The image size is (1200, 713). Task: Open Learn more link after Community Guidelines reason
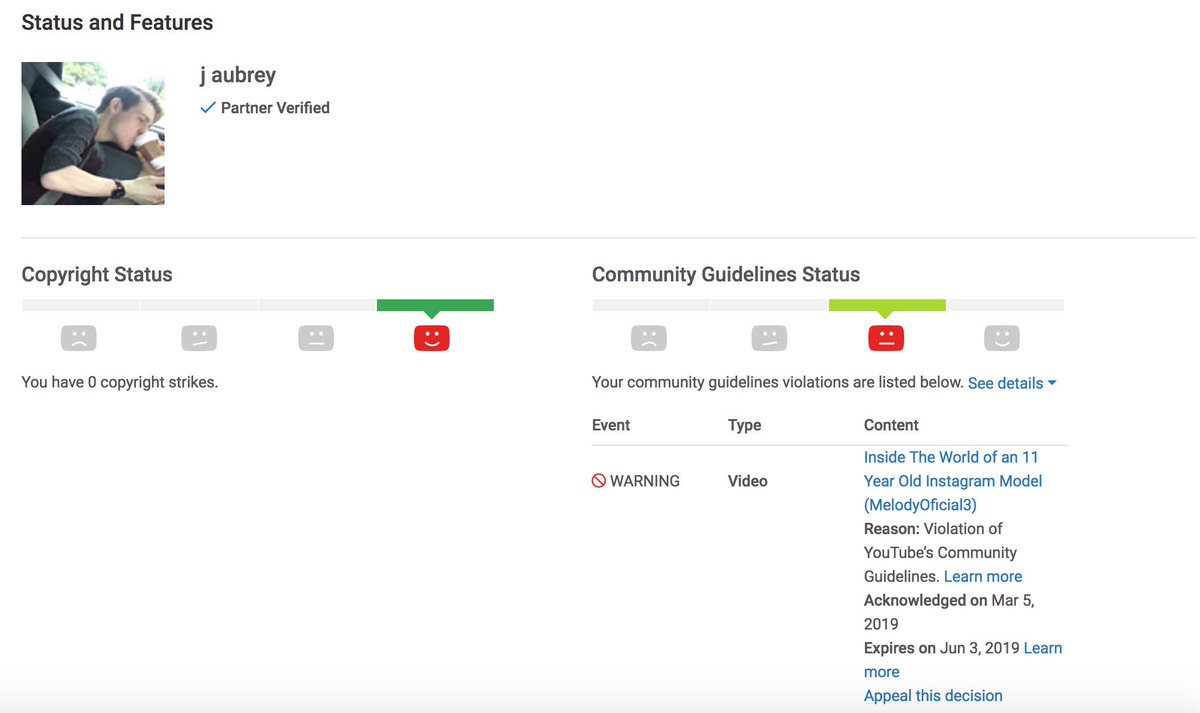coord(983,576)
